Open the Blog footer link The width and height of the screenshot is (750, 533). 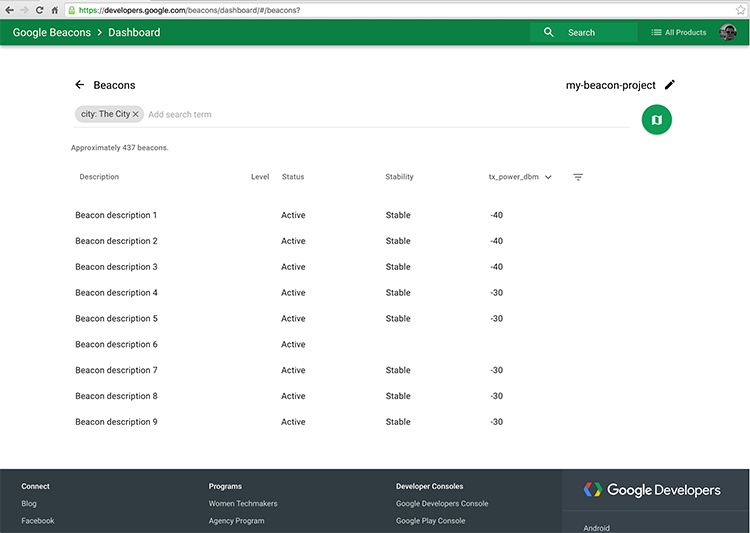pos(29,503)
